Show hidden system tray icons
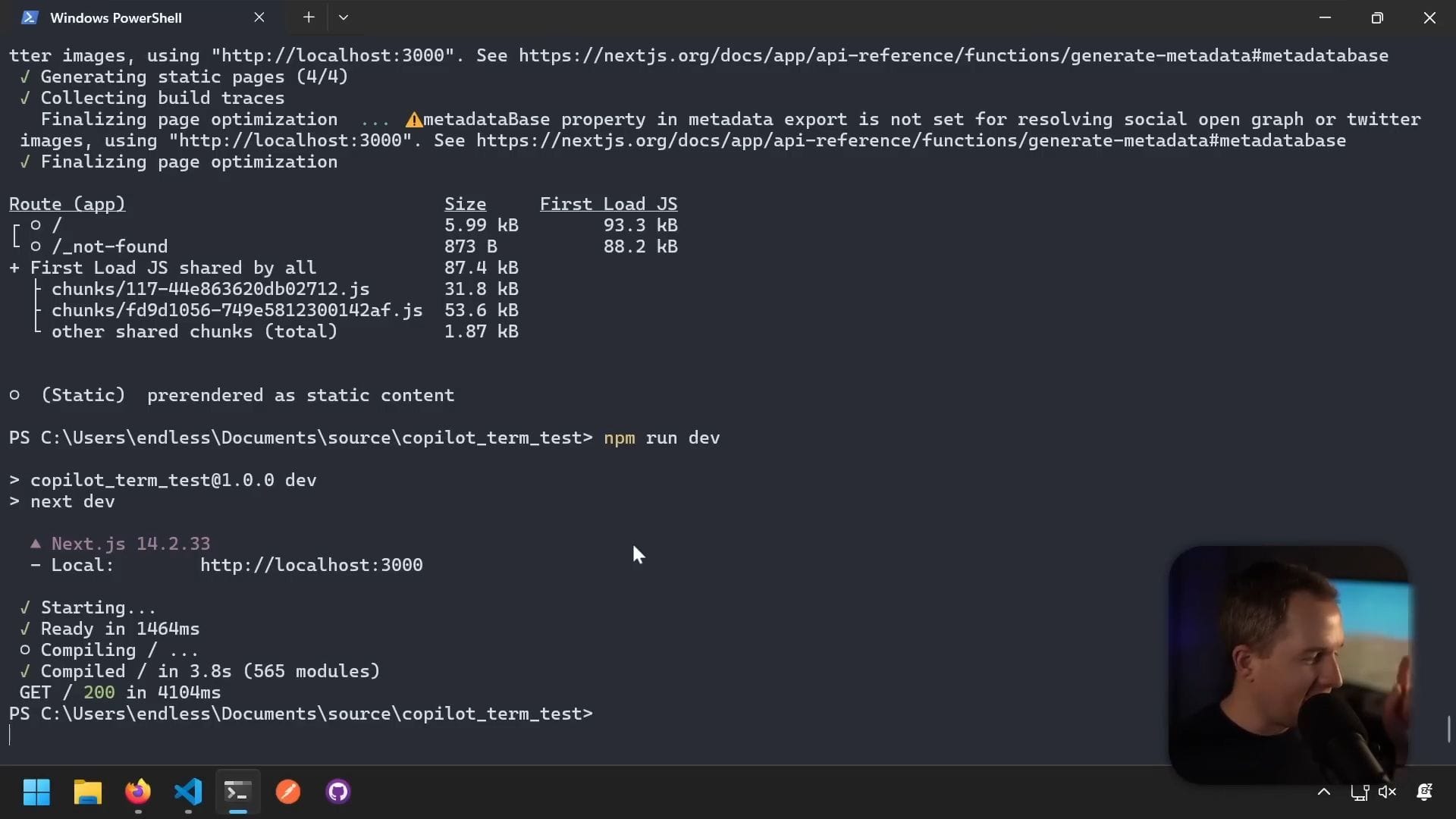This screenshot has width=1456, height=819. coord(1324,792)
